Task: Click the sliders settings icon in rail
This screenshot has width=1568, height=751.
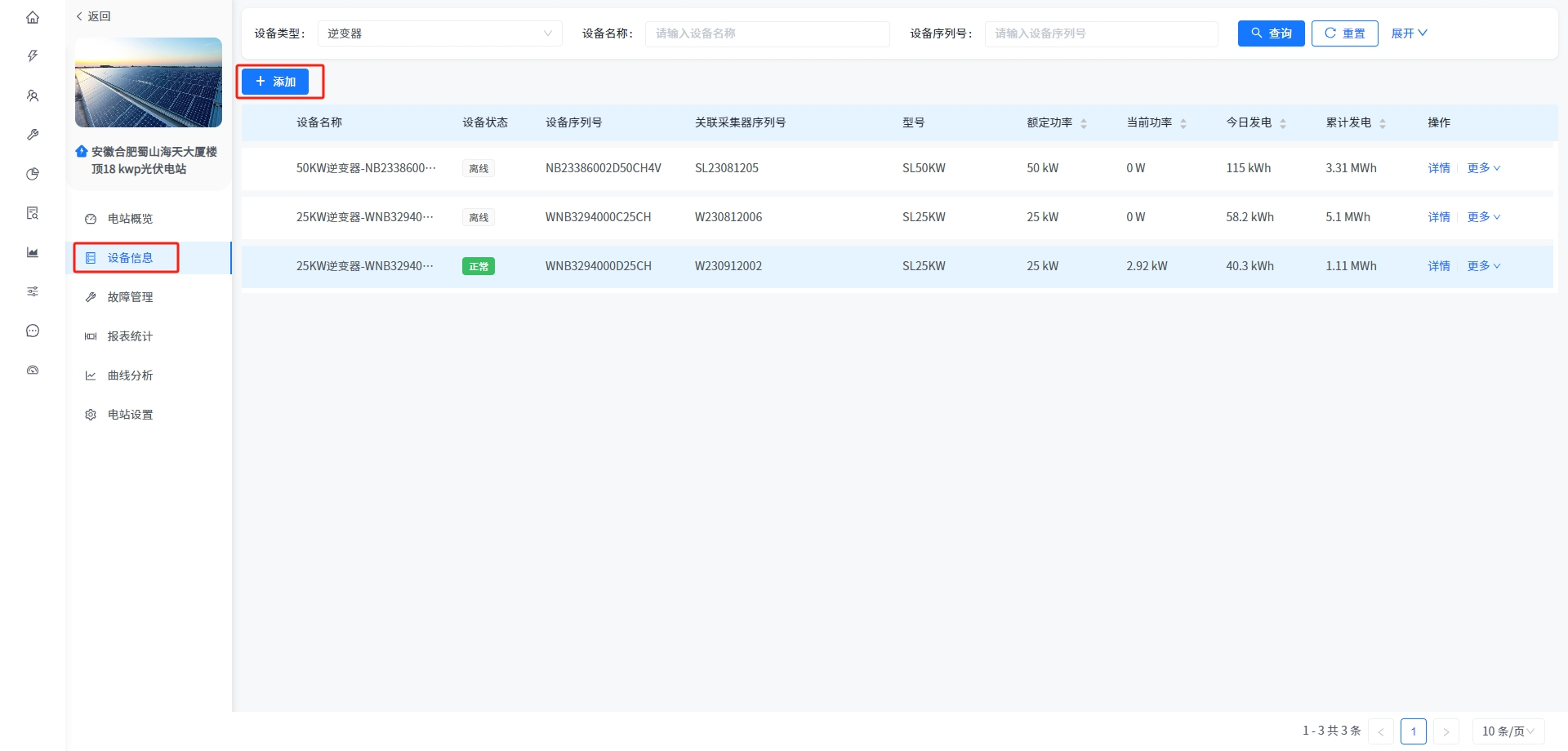Action: tap(33, 291)
